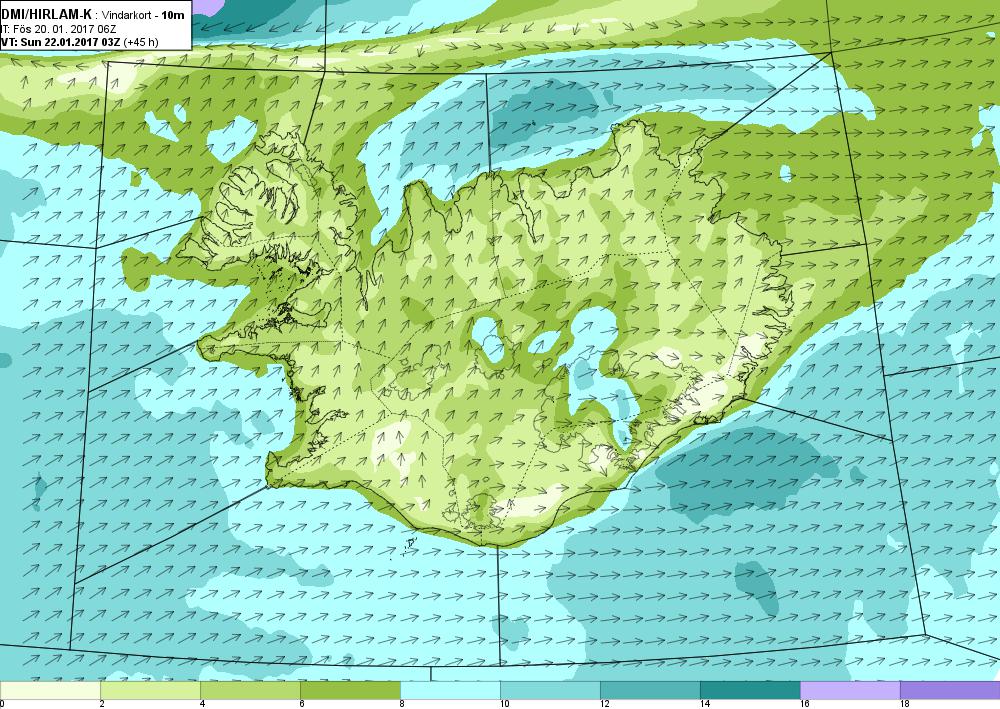Click the '(+45 h)' forecast offset text
The width and height of the screenshot is (1000, 709).
coord(142,42)
